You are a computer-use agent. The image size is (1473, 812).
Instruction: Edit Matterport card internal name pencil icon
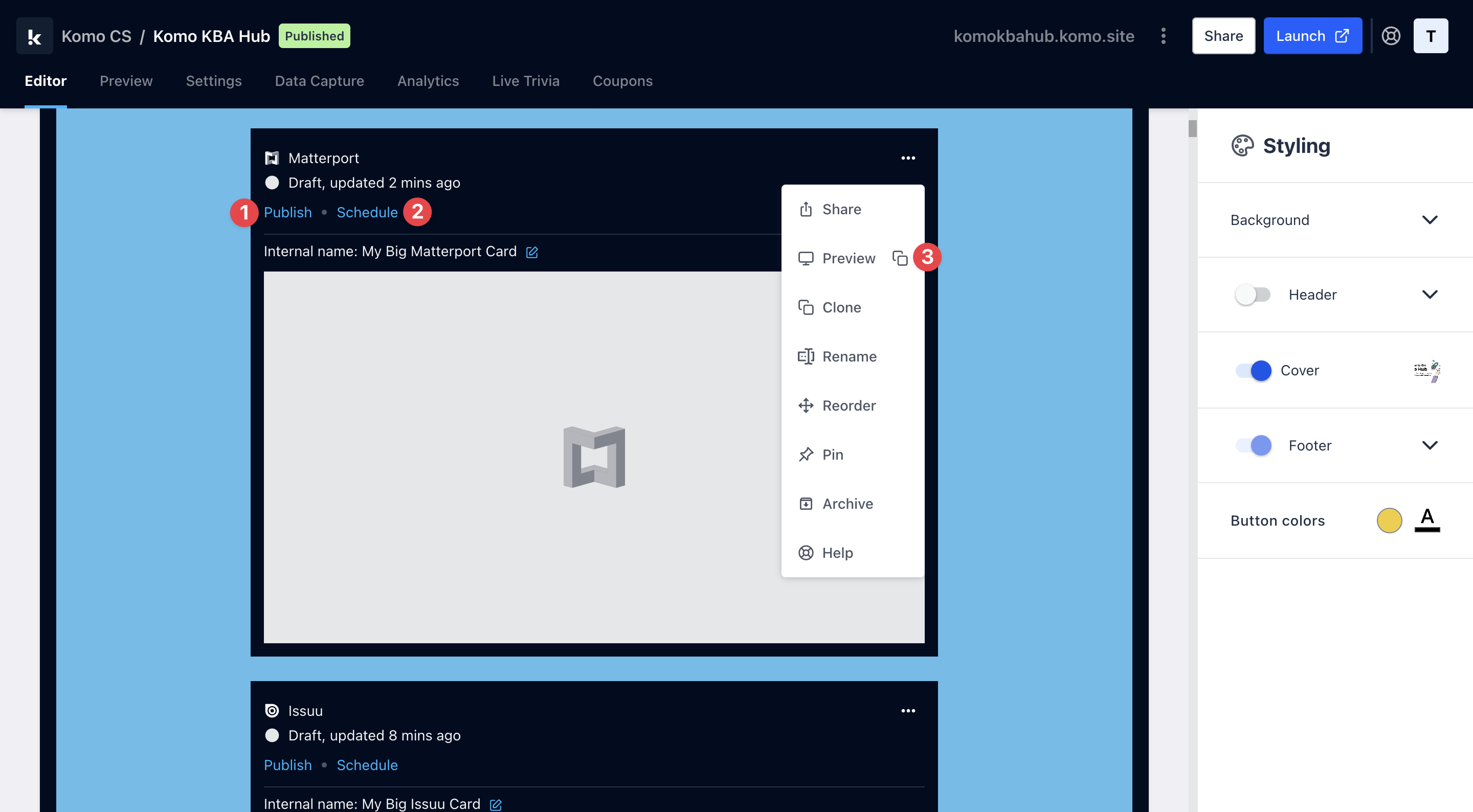(x=532, y=252)
